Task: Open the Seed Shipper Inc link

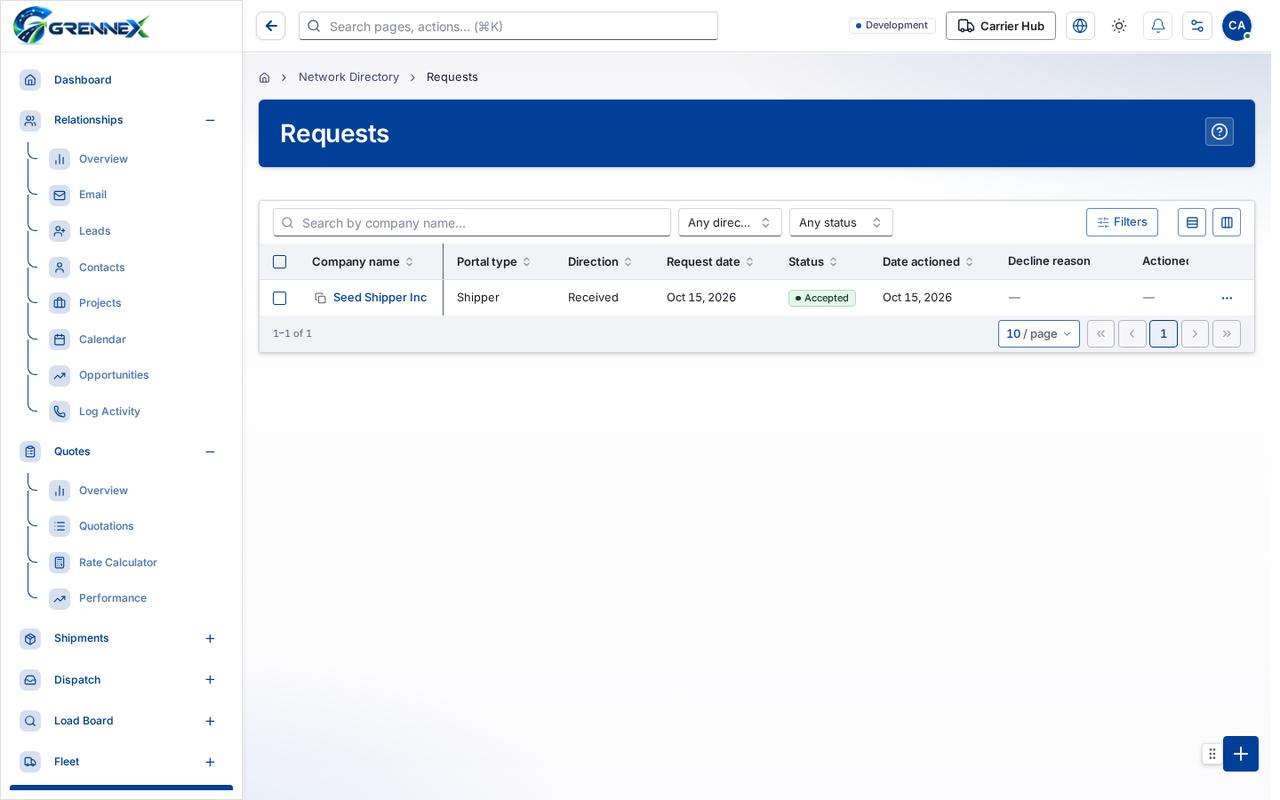Action: (x=380, y=298)
